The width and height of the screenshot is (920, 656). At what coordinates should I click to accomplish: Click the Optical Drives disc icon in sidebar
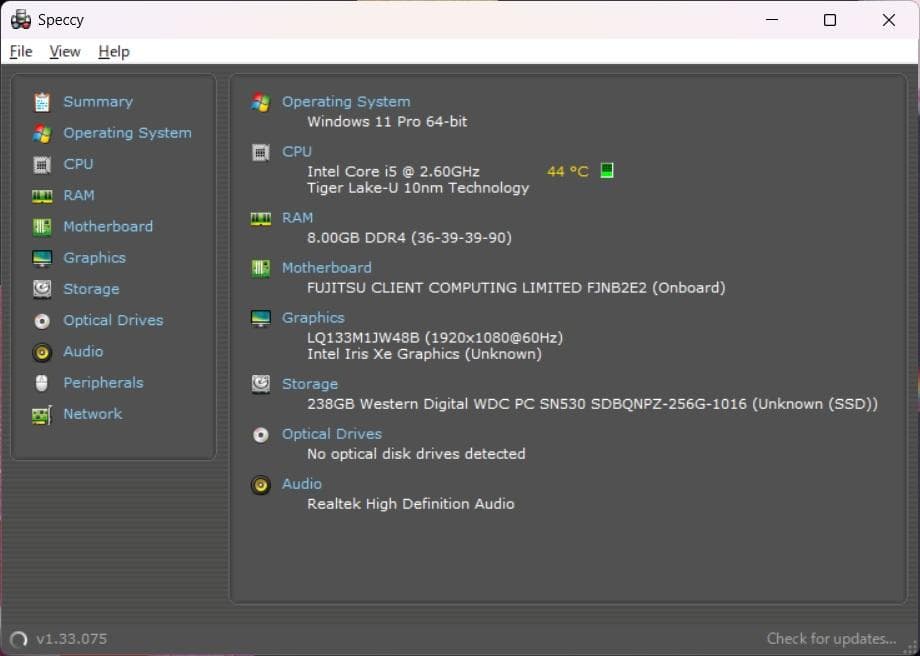pyautogui.click(x=42, y=320)
